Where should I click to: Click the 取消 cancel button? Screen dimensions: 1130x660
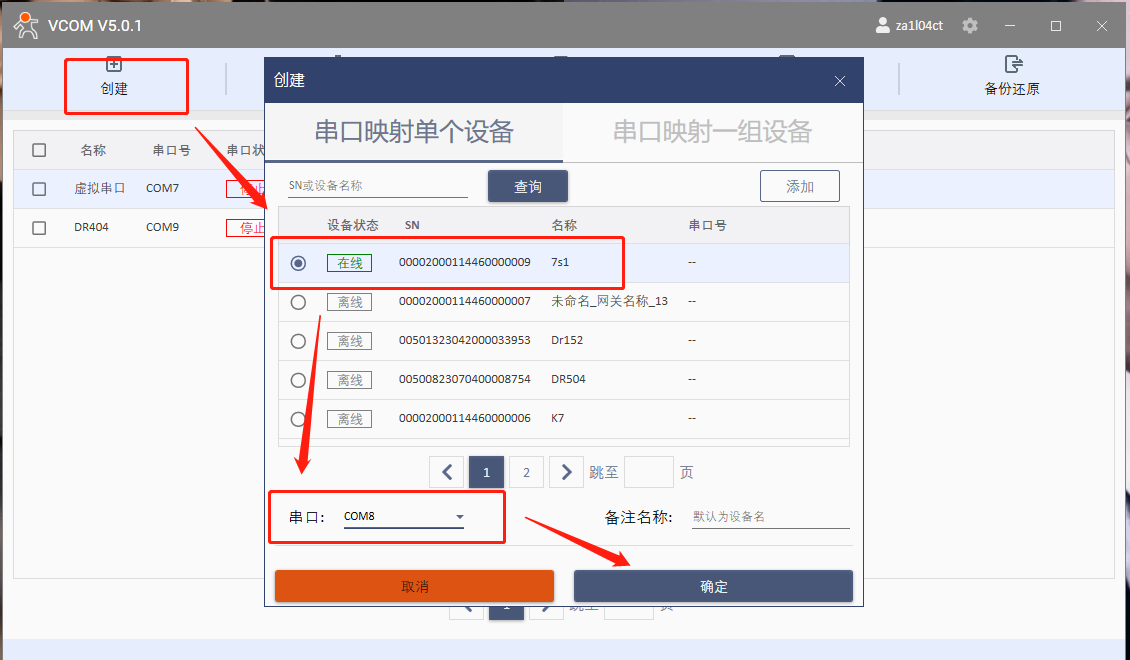[414, 587]
